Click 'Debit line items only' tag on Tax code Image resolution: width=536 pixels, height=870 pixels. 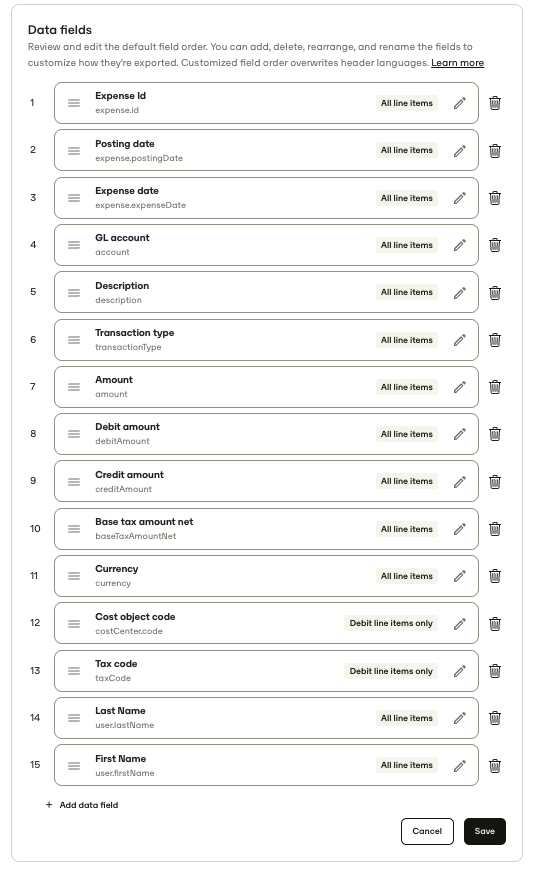click(x=391, y=671)
